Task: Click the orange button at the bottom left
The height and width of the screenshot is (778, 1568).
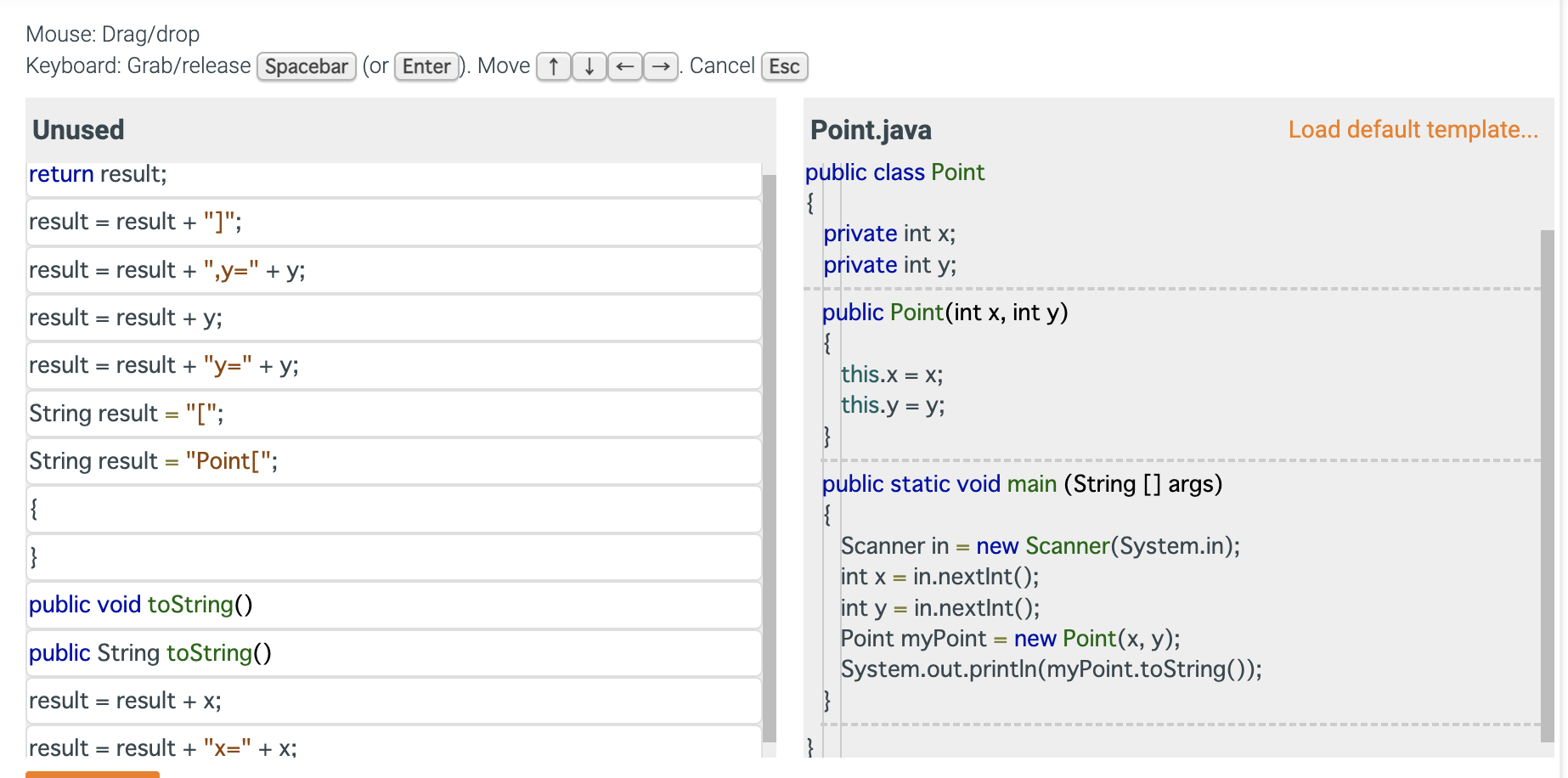Action: pyautogui.click(x=92, y=774)
